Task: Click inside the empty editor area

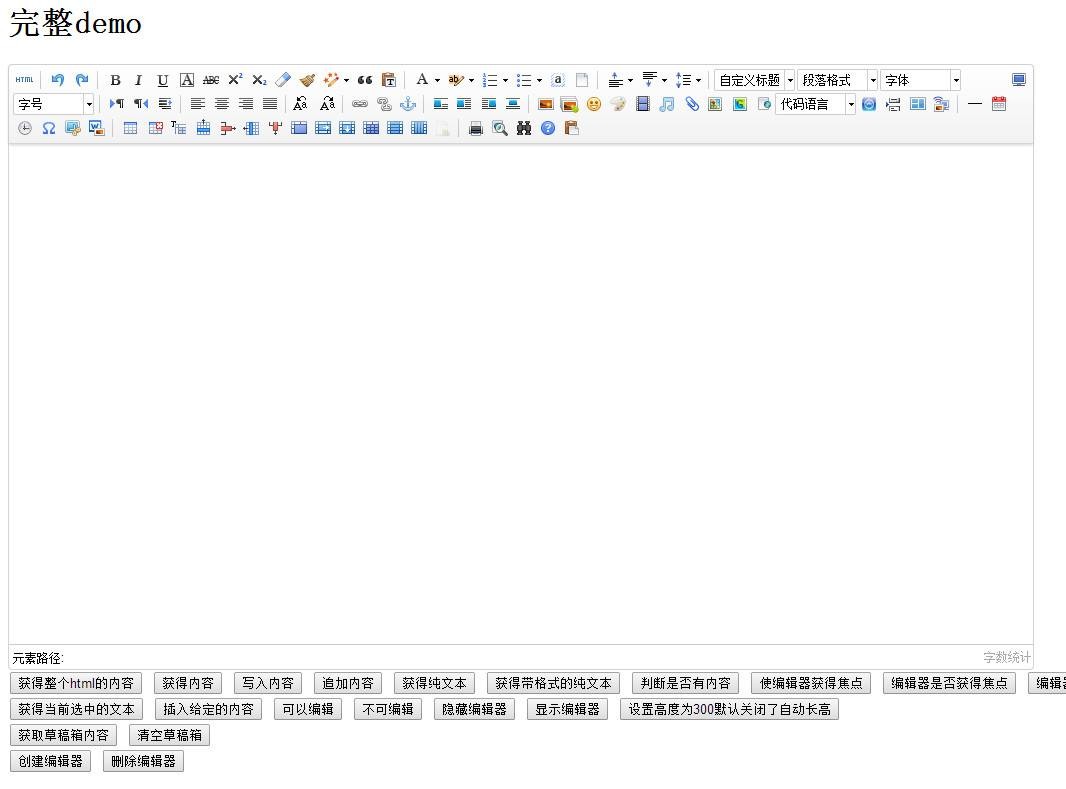Action: (520, 390)
